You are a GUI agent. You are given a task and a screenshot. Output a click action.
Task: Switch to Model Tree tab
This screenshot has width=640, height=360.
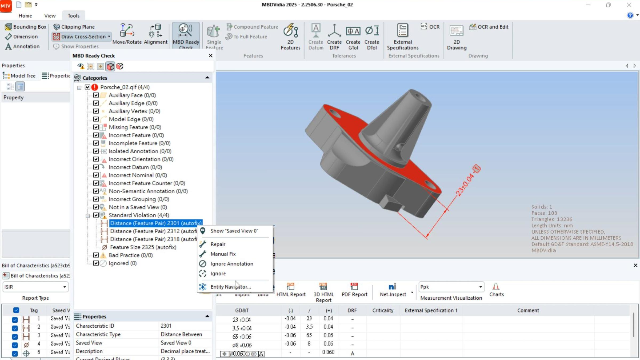tap(20, 76)
